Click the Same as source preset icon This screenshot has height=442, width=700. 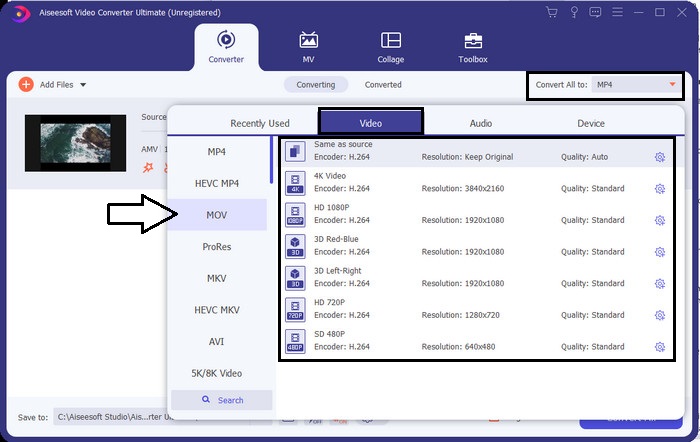click(x=295, y=151)
